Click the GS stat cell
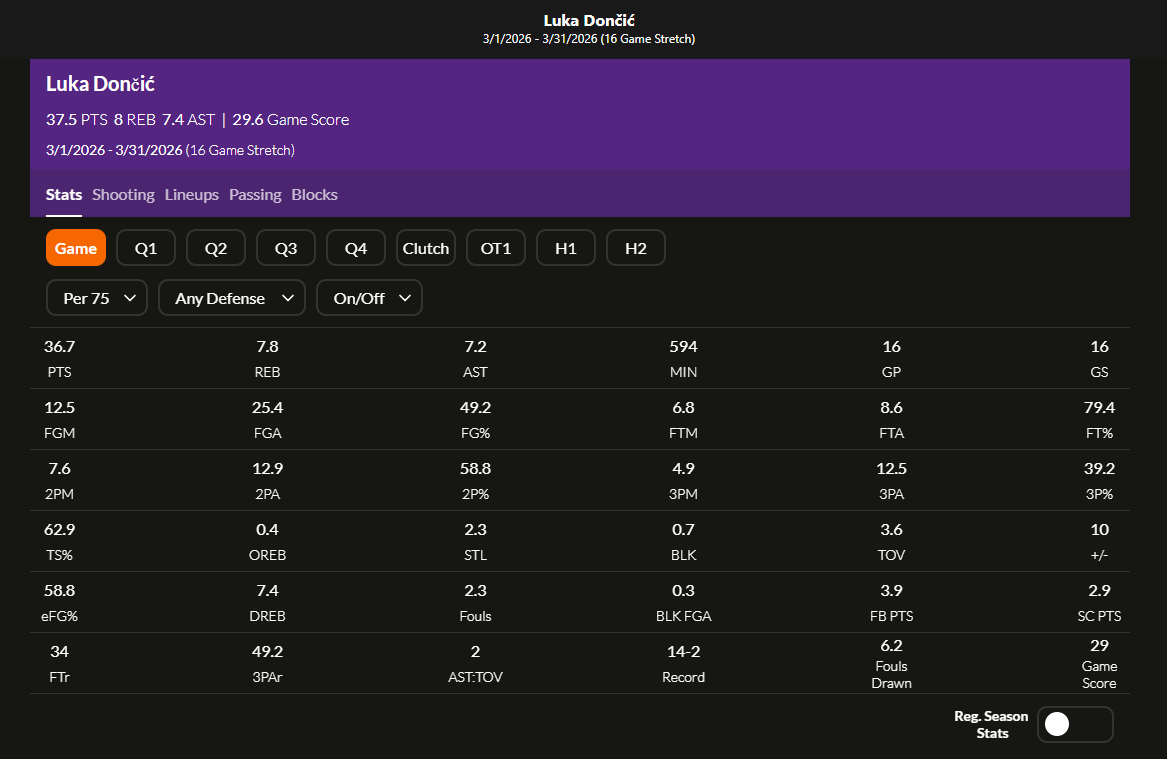The width and height of the screenshot is (1167, 759). (1099, 359)
